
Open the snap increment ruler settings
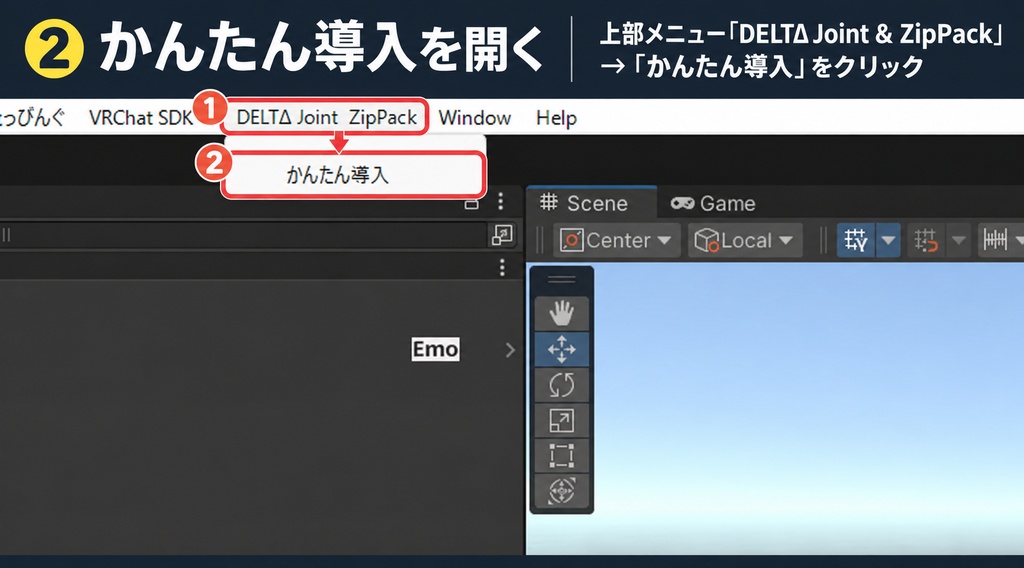tap(995, 240)
